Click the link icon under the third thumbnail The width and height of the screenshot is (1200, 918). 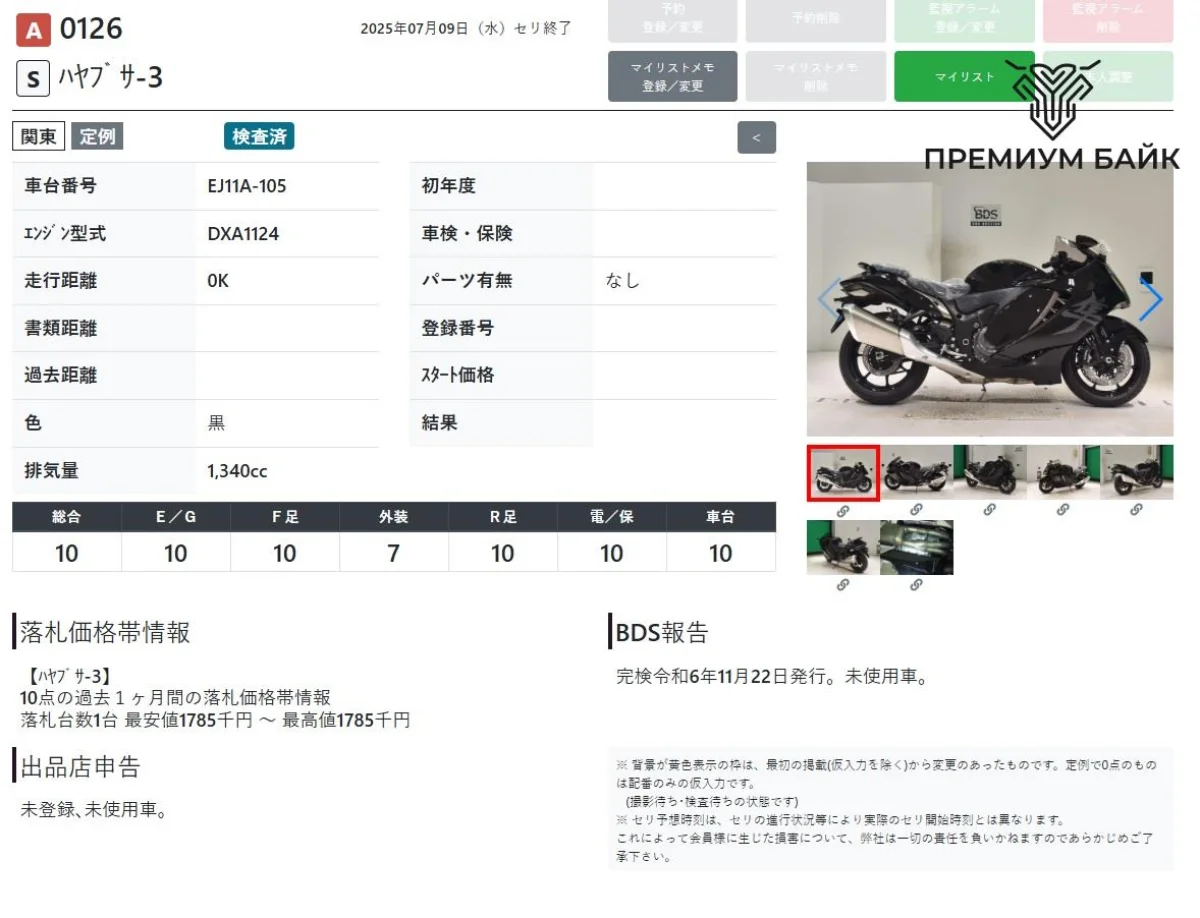point(989,510)
